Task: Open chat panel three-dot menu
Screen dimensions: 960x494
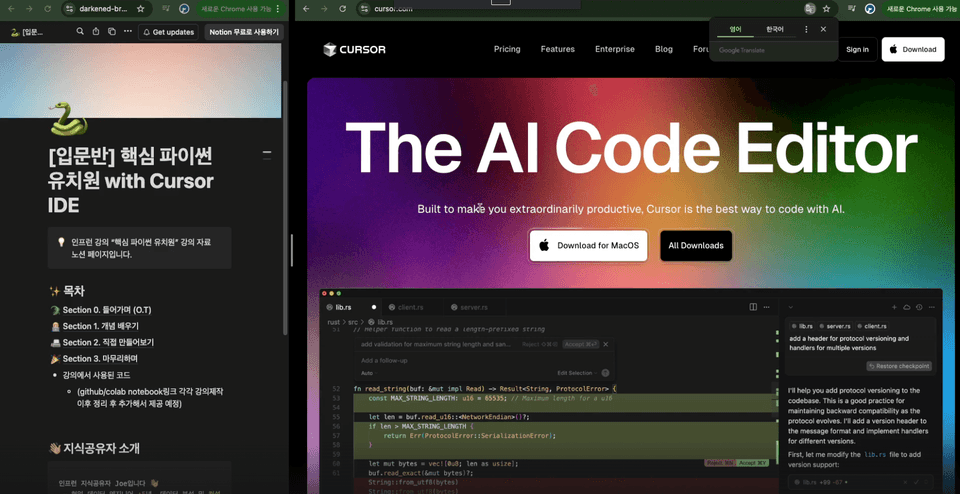Action: (x=932, y=307)
